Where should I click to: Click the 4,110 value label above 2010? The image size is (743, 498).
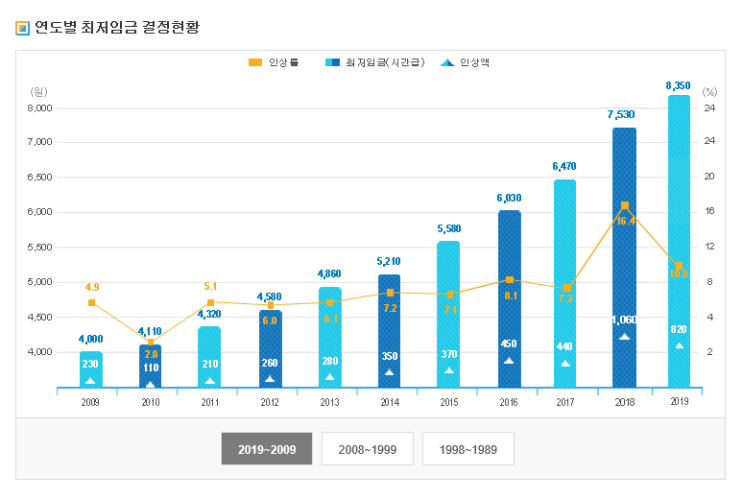tap(150, 331)
